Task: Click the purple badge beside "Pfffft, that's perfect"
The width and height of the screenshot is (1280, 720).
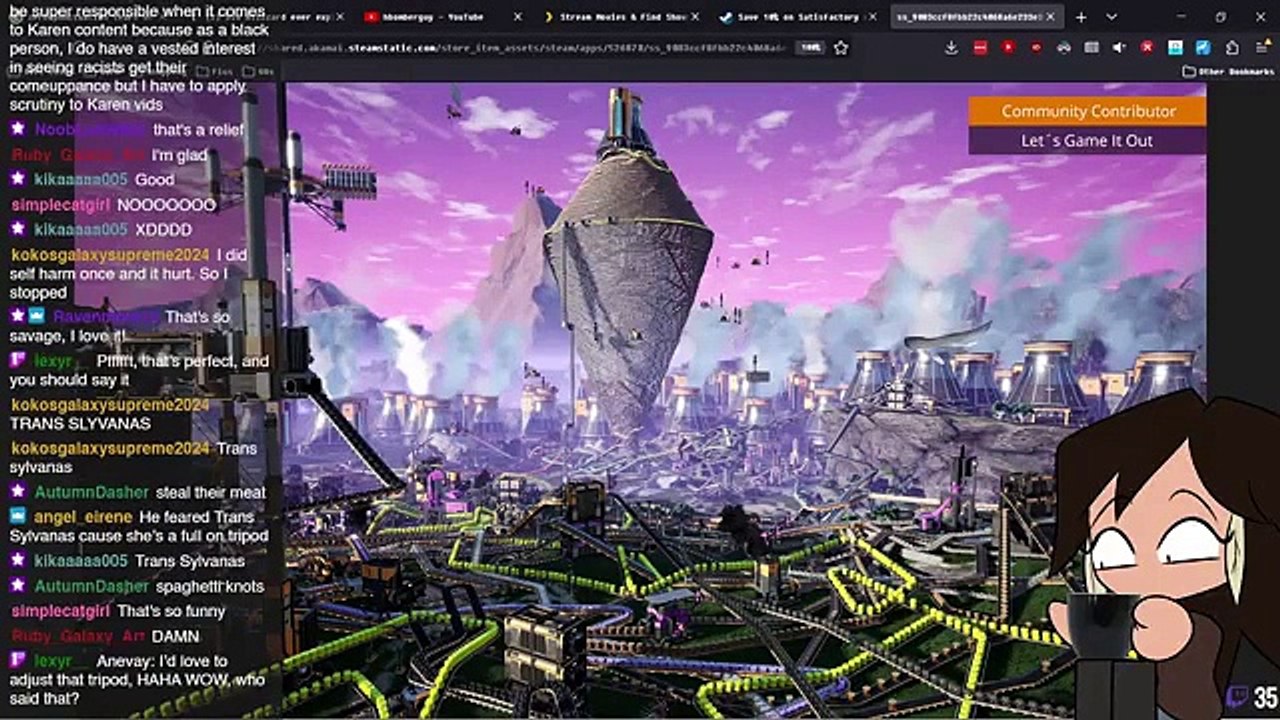Action: pos(18,360)
